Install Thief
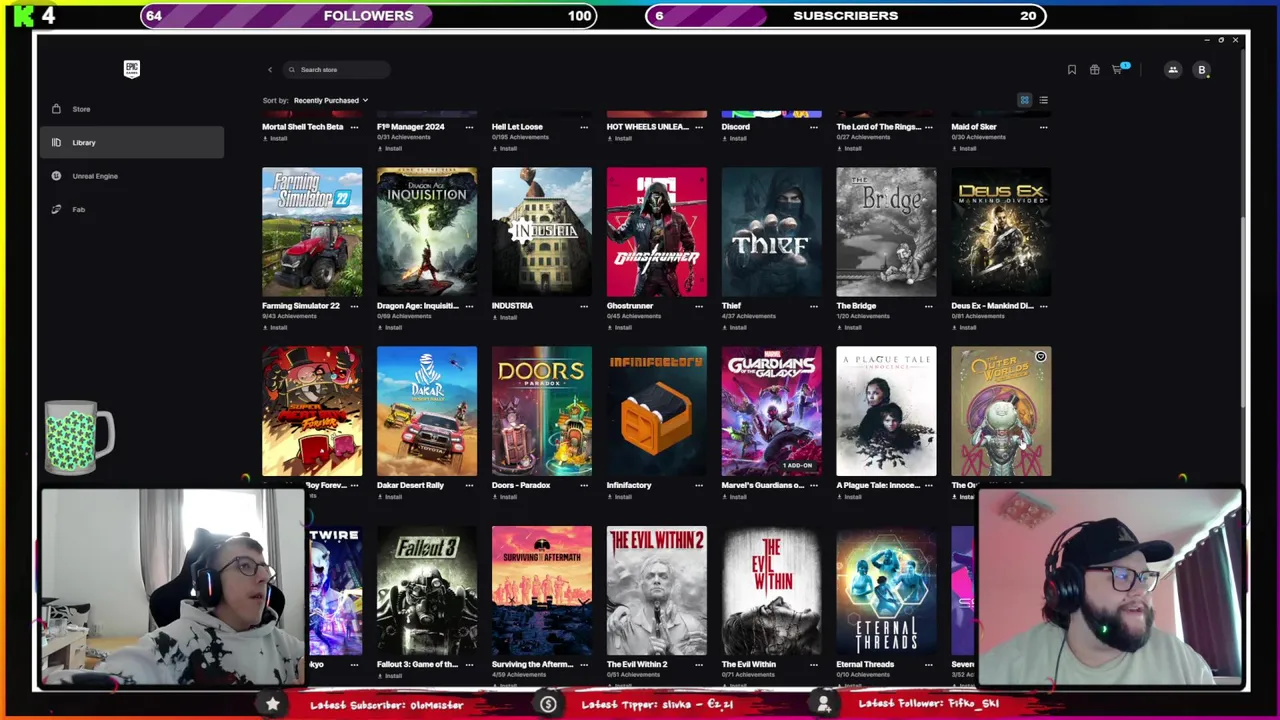 pos(734,328)
